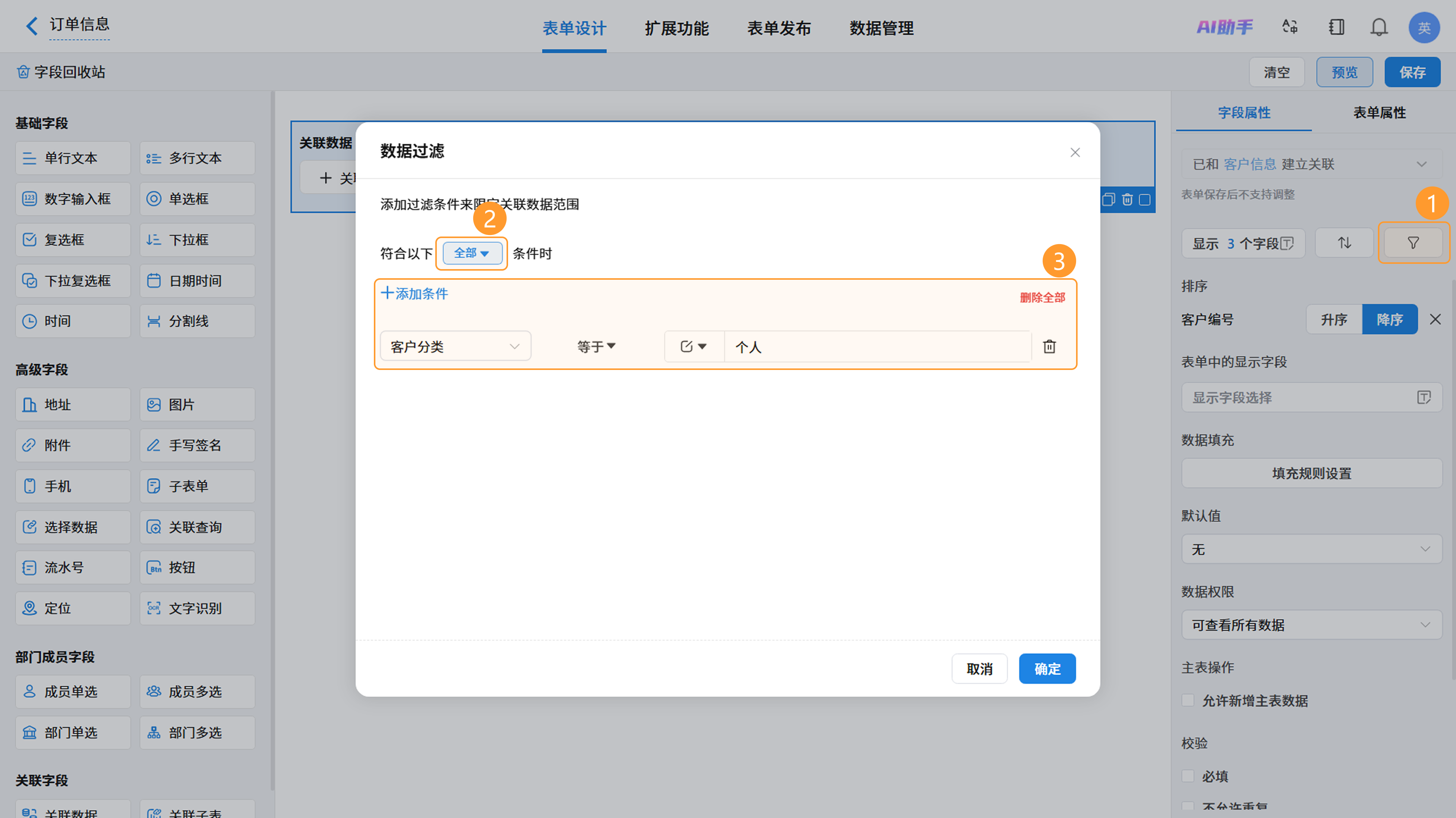This screenshot has width=1456, height=818.
Task: Remove the 客户编号 sort rule
Action: click(1435, 319)
